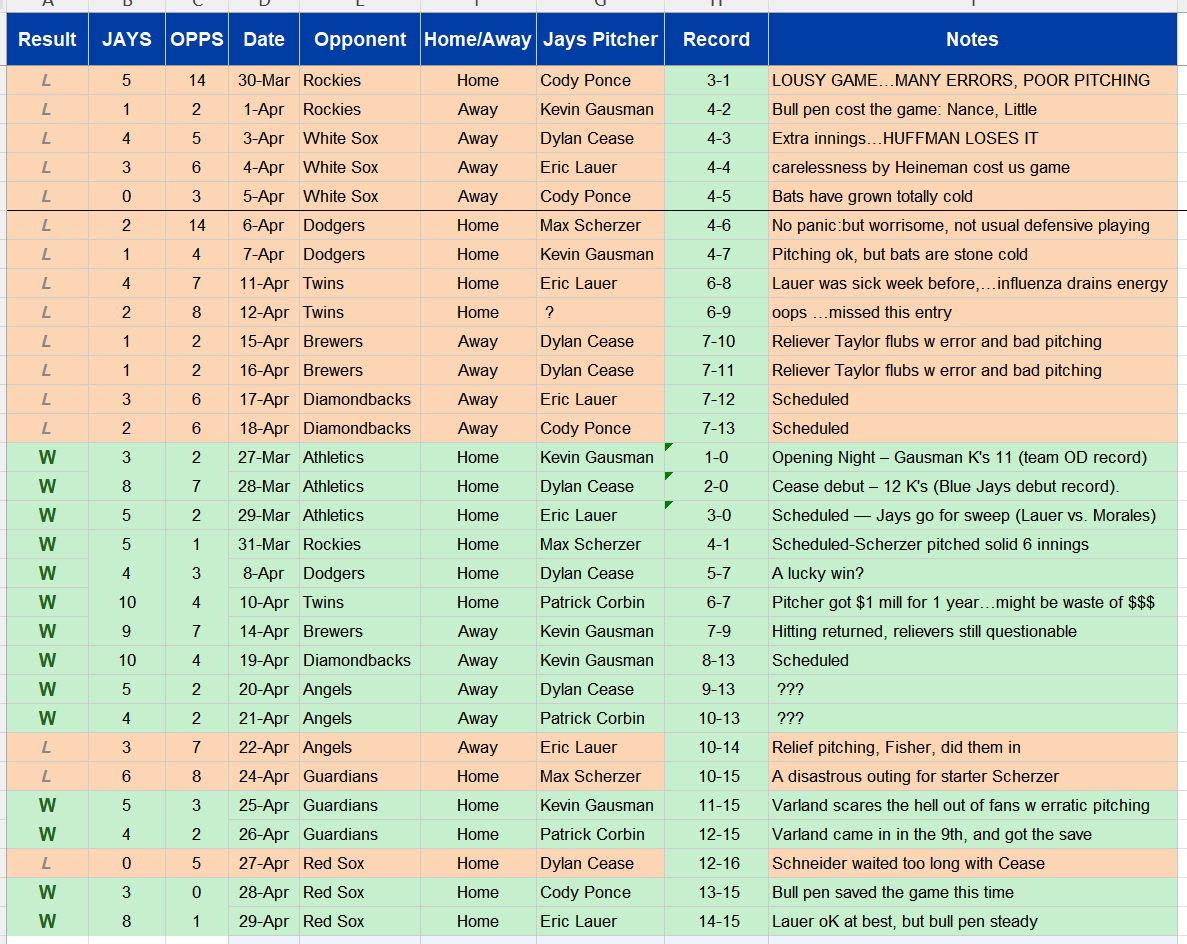This screenshot has height=944, width=1187.
Task: Select the 24-Apr Guardians opponent cell
Action: [x=360, y=776]
